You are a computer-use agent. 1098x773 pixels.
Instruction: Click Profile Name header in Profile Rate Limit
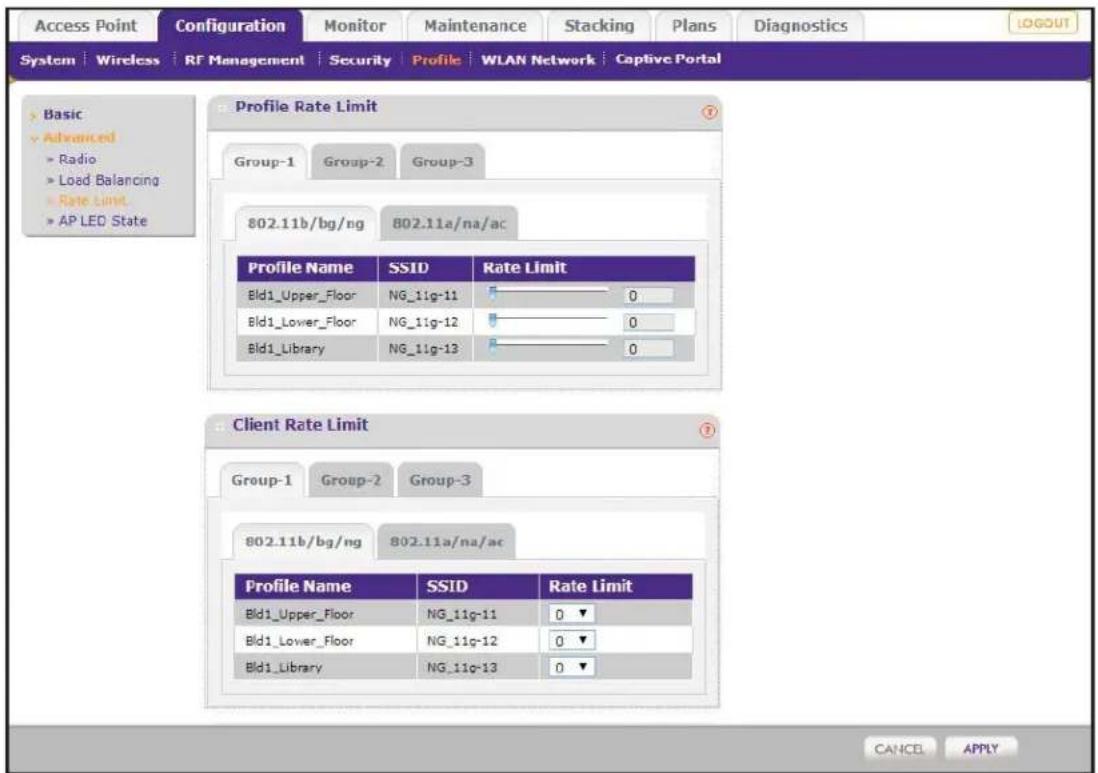(x=300, y=268)
